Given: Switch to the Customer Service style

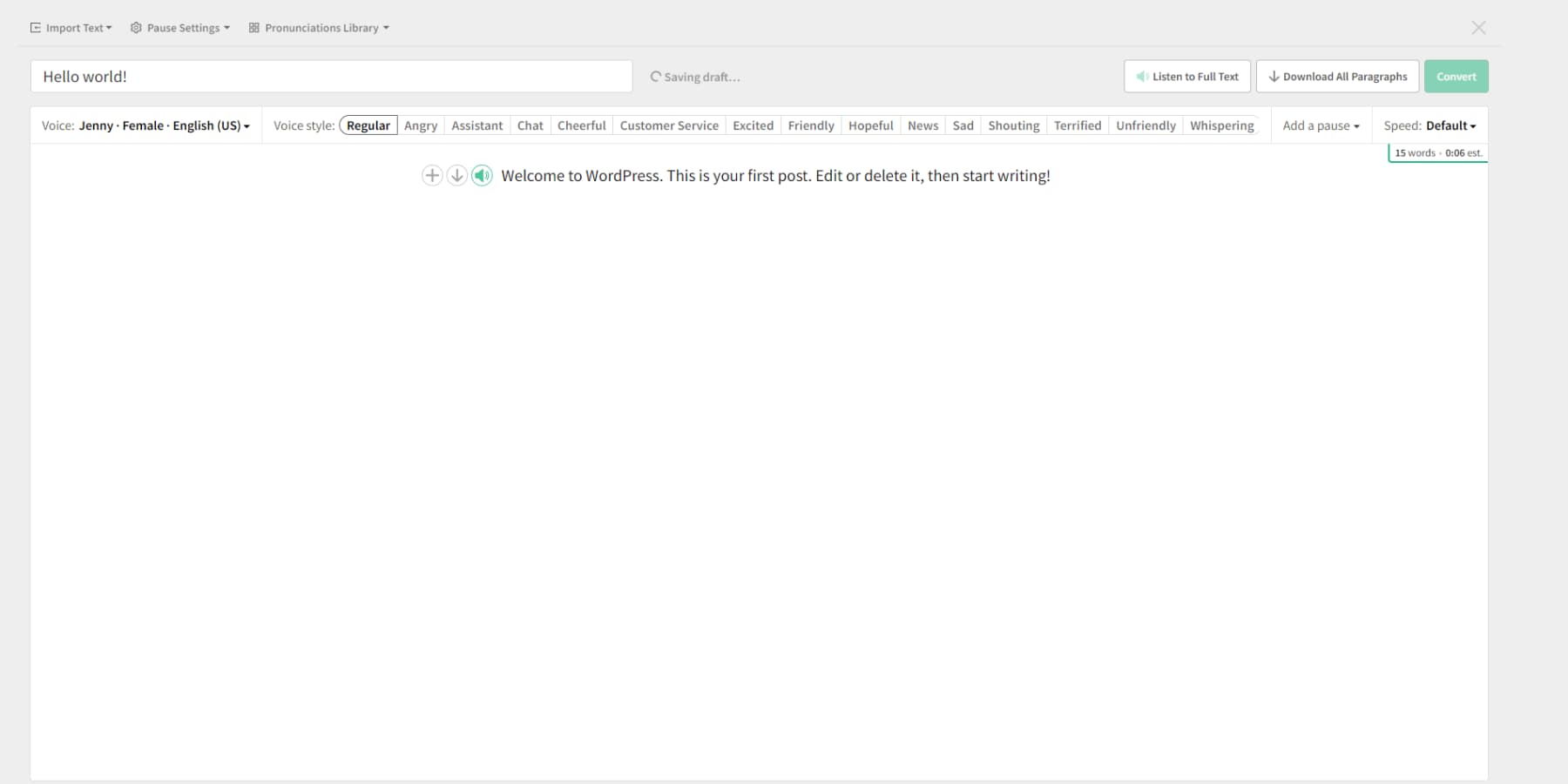Looking at the screenshot, I should (x=668, y=125).
